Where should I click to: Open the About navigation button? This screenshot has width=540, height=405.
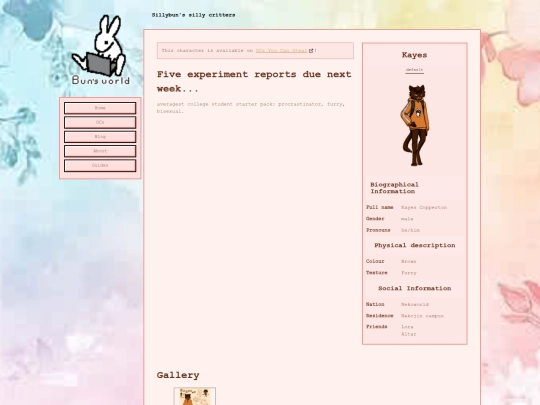[100, 151]
